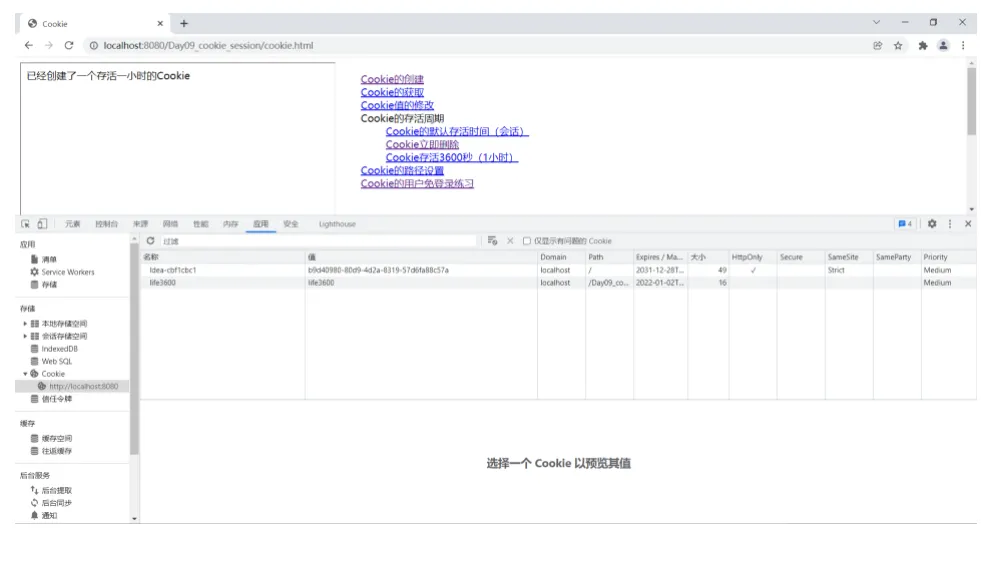Follow the Cookie的创建 link
The image size is (981, 568).
pyautogui.click(x=392, y=79)
